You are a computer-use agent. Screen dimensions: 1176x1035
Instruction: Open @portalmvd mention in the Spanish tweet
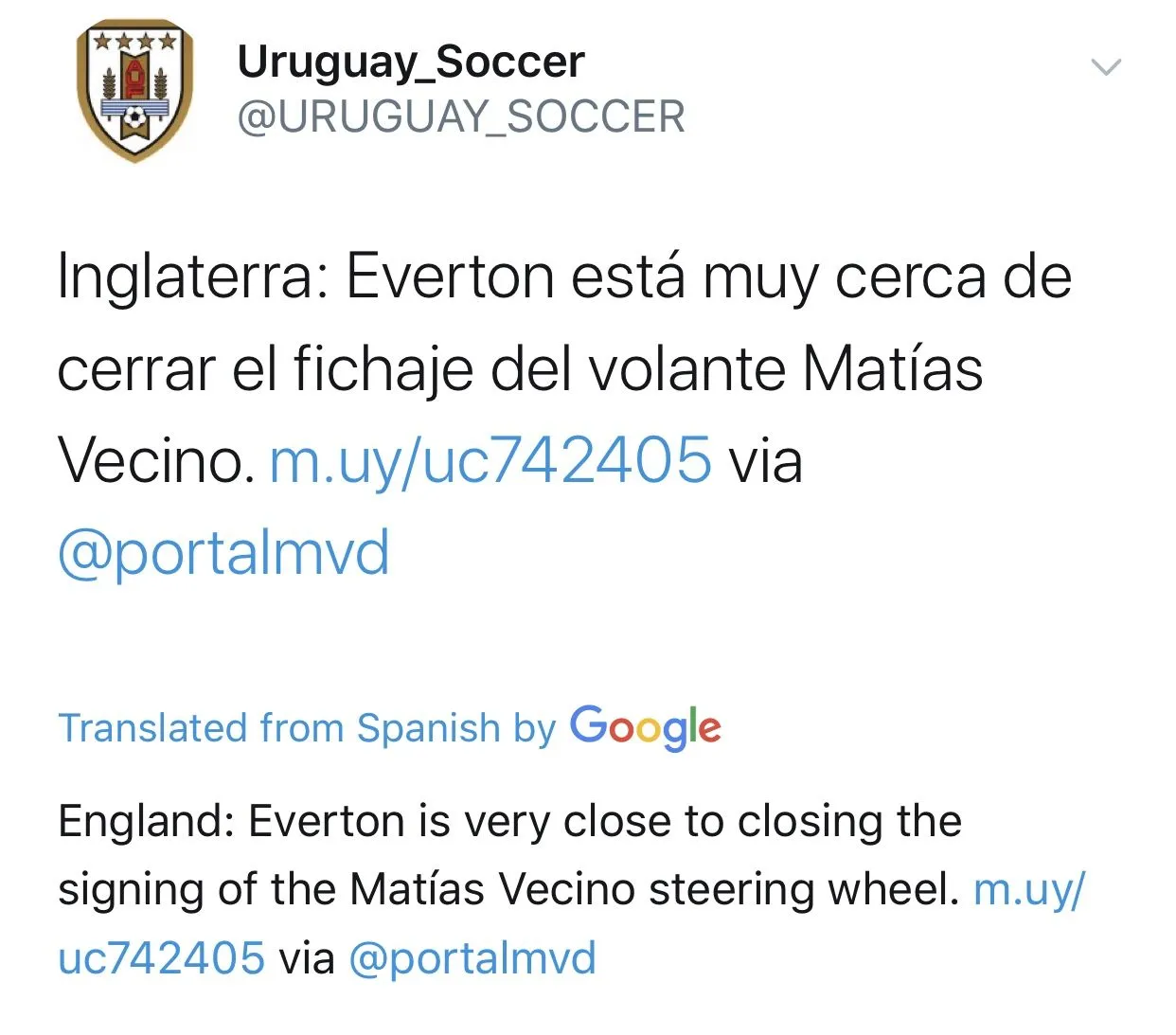click(x=223, y=553)
